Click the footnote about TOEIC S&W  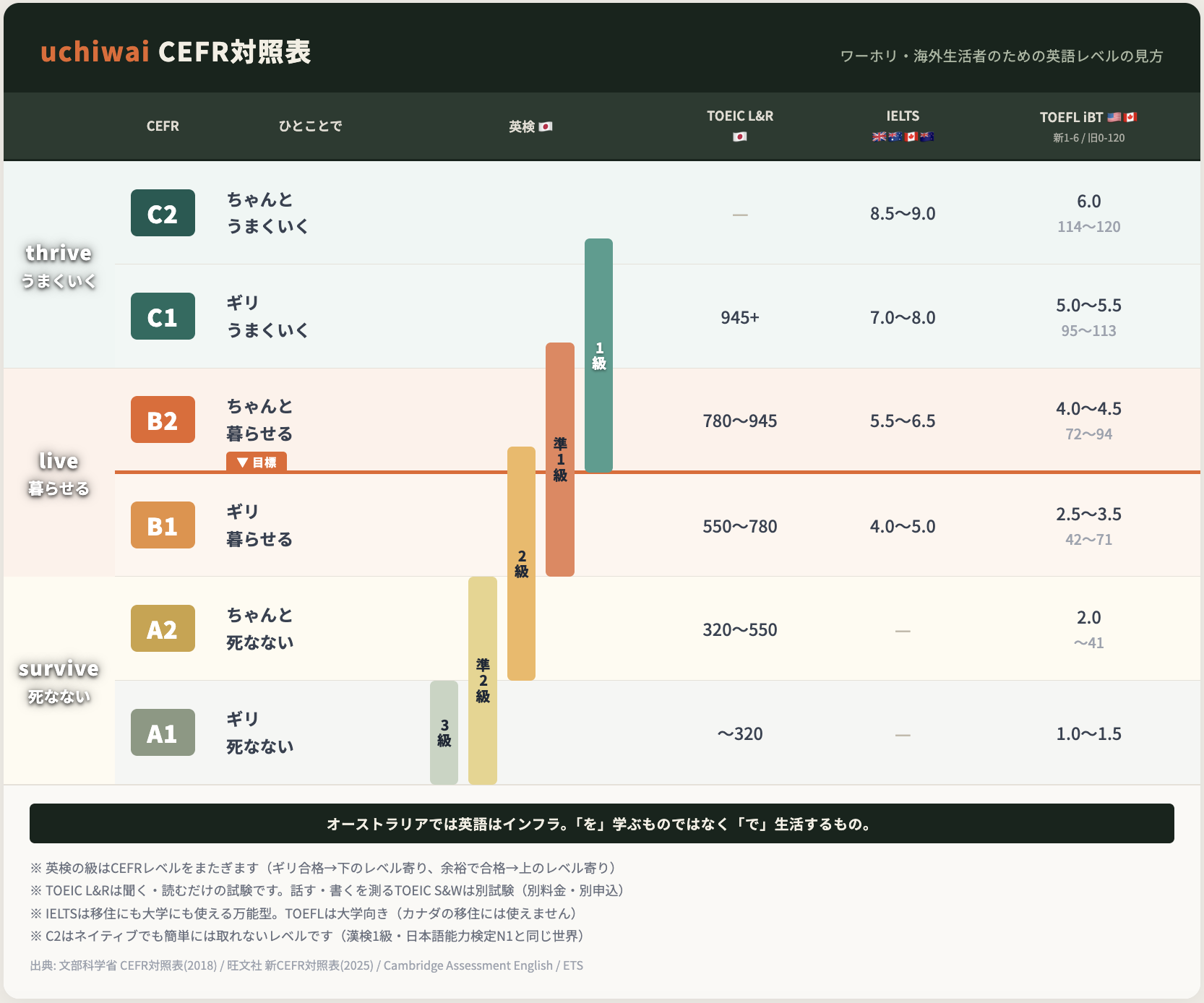330,890
